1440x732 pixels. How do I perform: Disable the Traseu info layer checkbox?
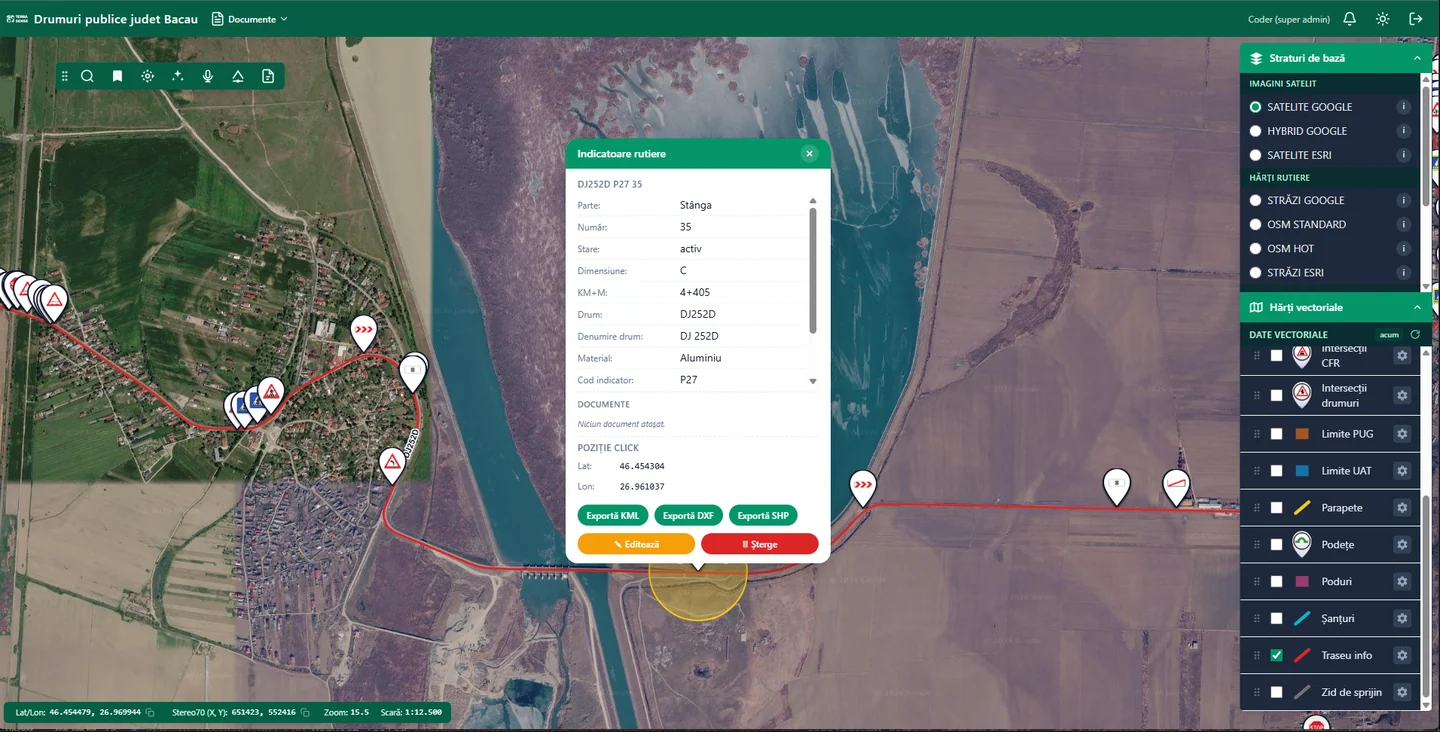[1276, 656]
